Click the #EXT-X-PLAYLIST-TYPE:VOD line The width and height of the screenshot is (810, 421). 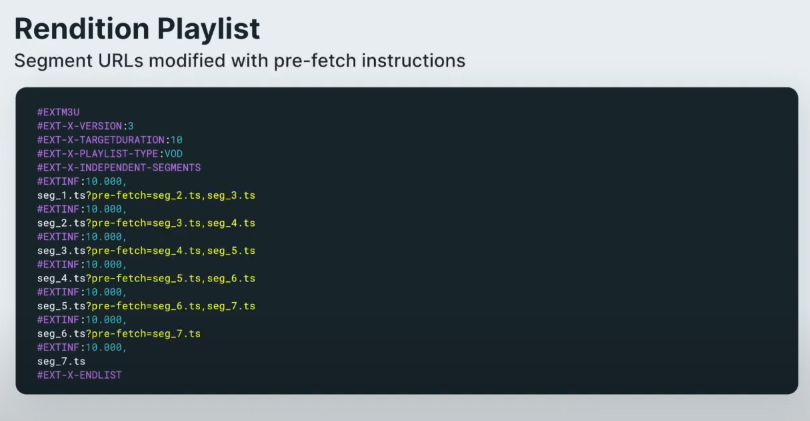[x=110, y=154]
